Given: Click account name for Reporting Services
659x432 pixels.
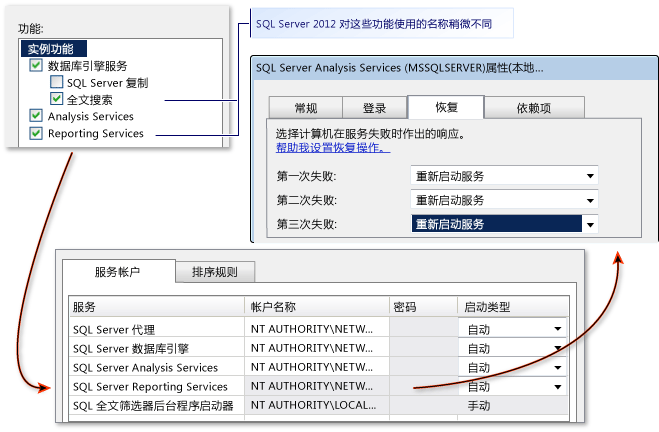Looking at the screenshot, I should point(317,386).
